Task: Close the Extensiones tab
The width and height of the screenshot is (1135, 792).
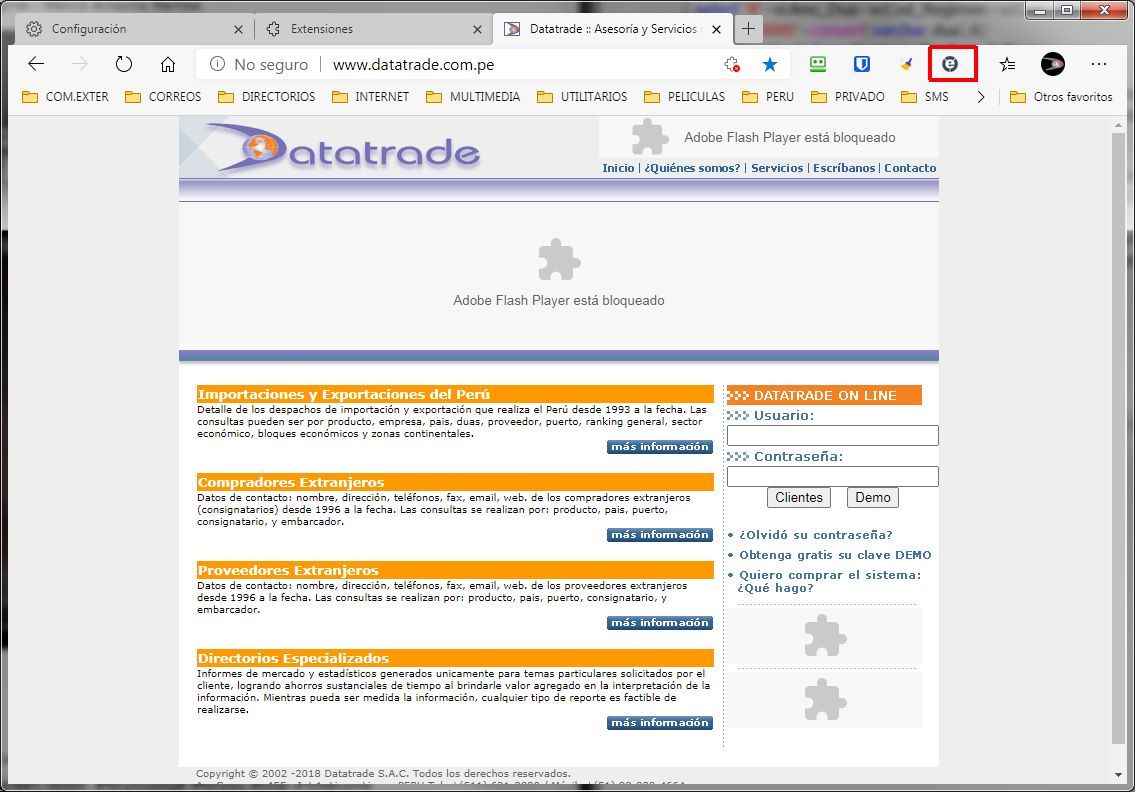Action: [x=477, y=30]
